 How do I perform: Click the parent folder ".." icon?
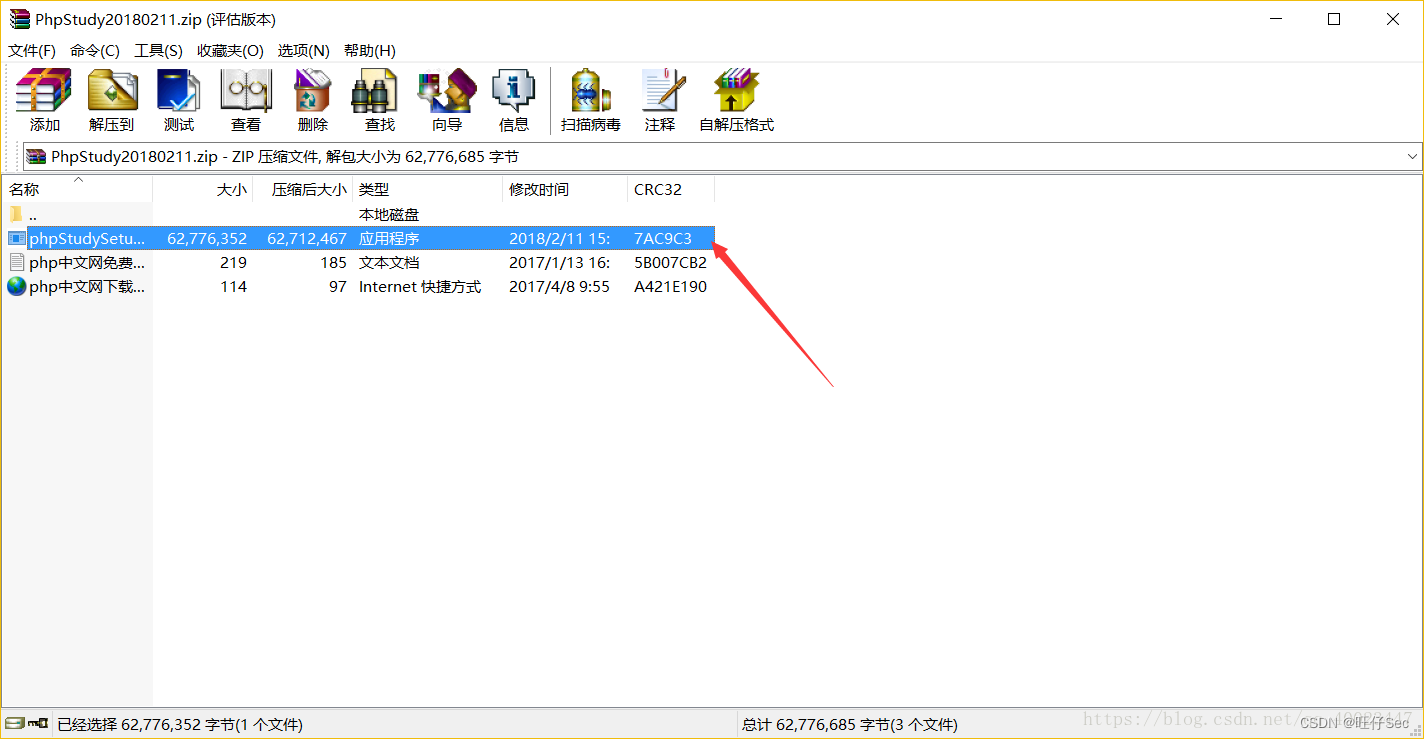click(16, 214)
